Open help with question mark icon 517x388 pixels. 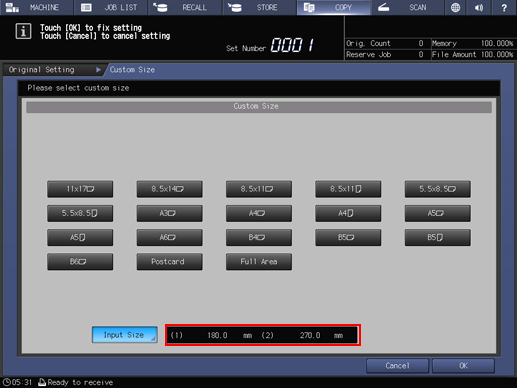[x=504, y=7]
